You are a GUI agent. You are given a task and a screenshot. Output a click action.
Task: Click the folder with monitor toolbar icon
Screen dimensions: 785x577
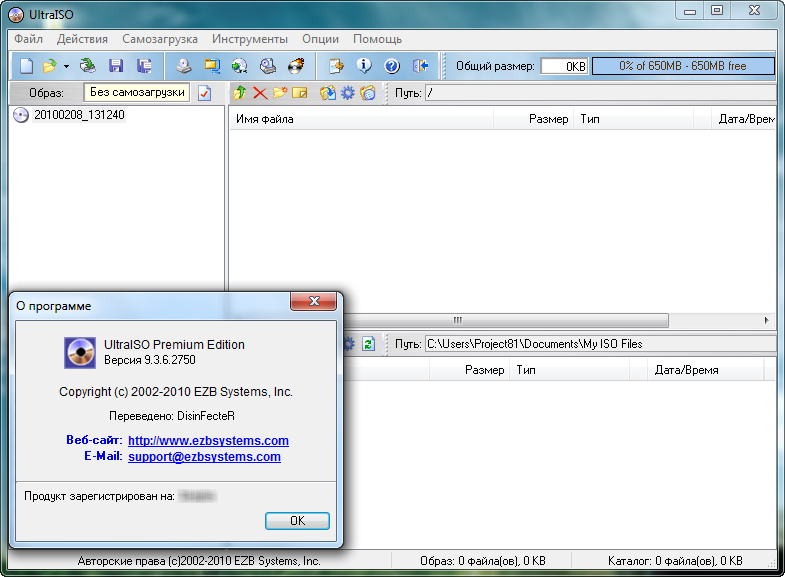click(x=212, y=66)
